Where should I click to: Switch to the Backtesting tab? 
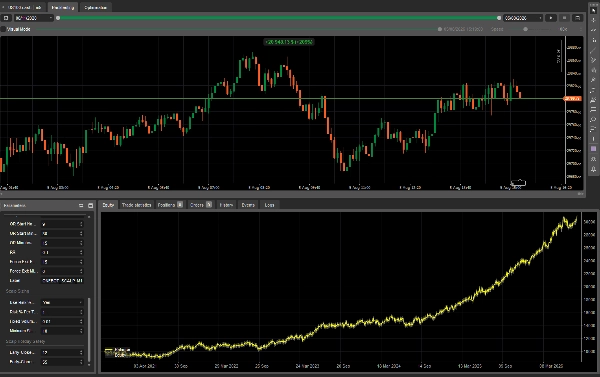(x=63, y=7)
